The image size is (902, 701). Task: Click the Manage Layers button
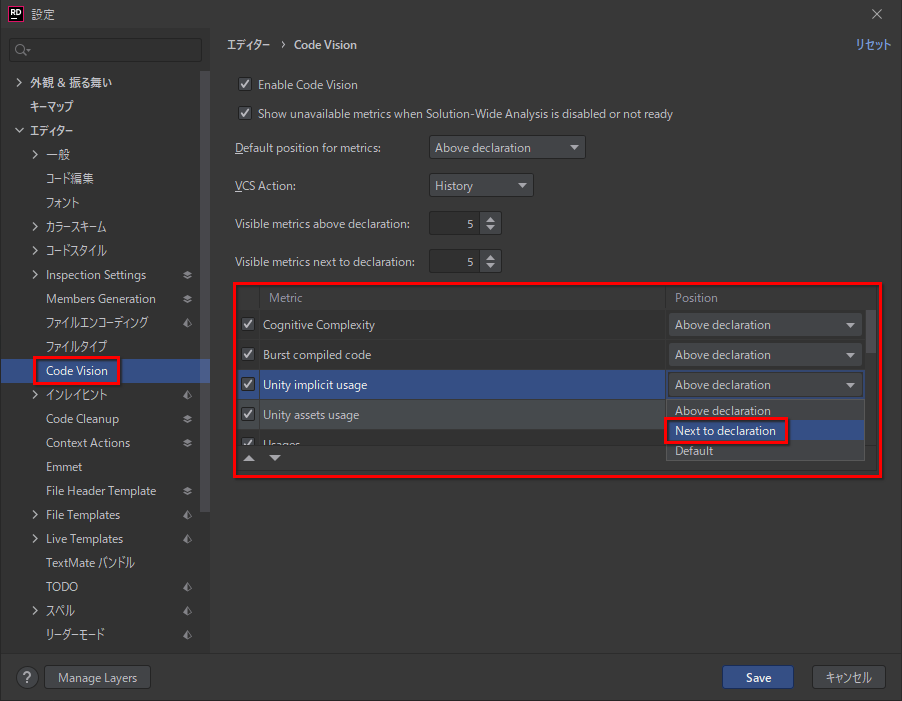click(x=97, y=677)
